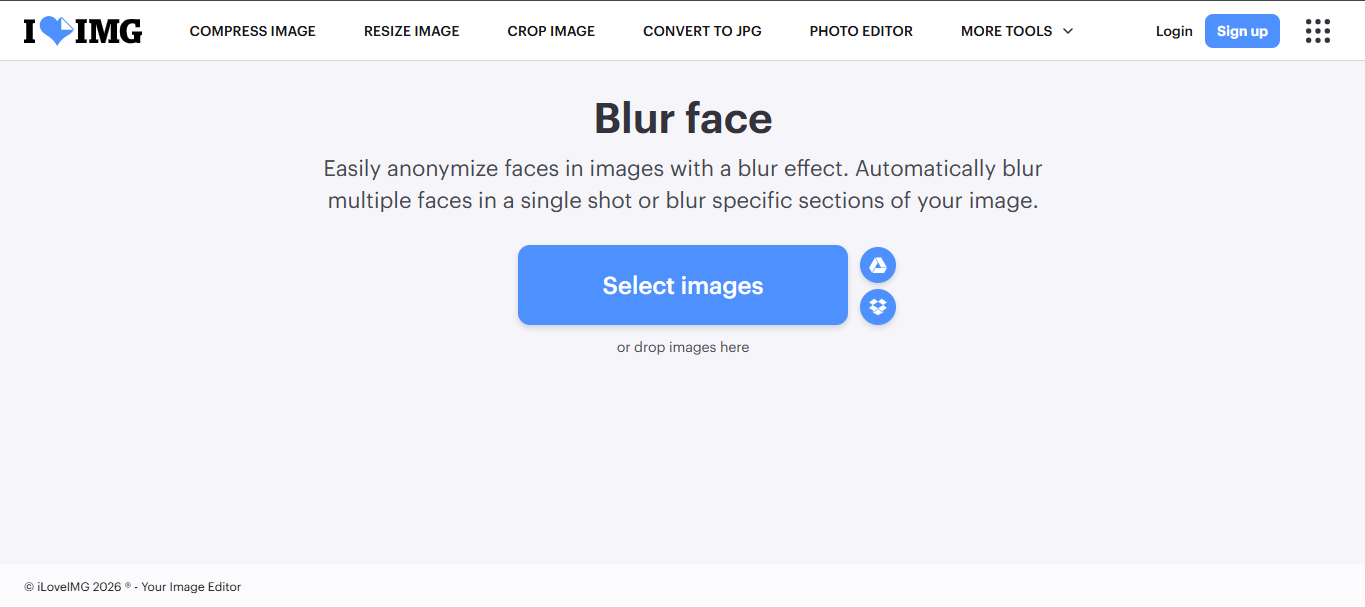The width and height of the screenshot is (1365, 607).
Task: Upload from Google Drive icon
Action: (x=878, y=265)
